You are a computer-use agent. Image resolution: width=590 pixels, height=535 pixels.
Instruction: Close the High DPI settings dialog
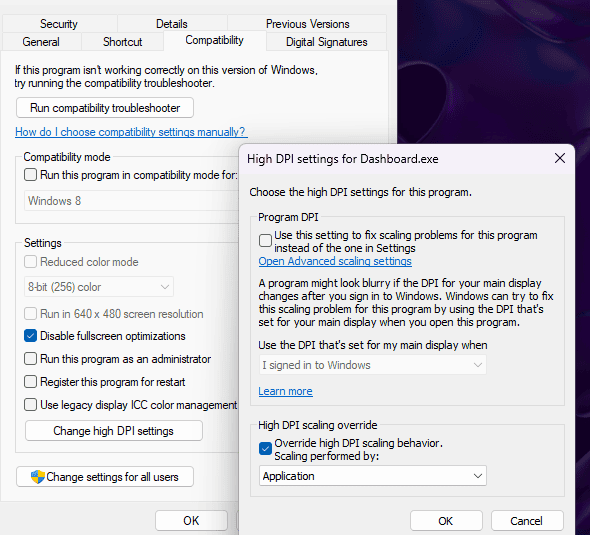point(560,158)
